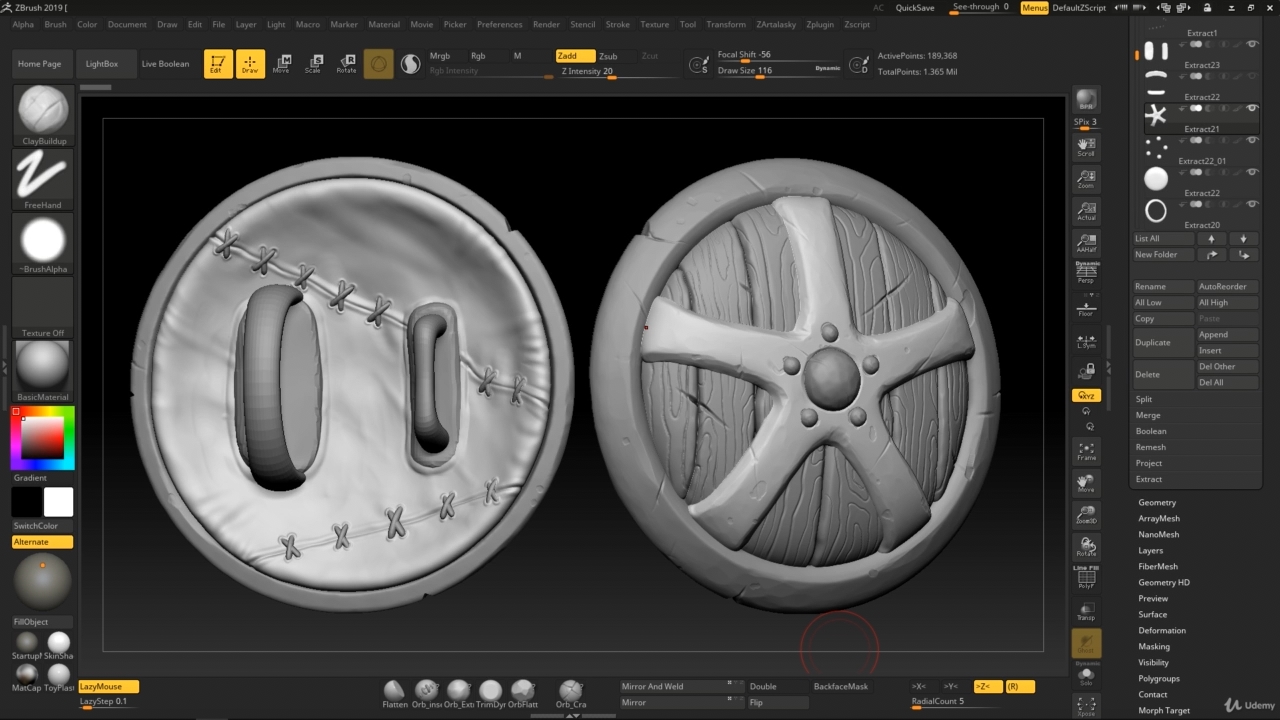Viewport: 1280px width, 720px height.
Task: Expand the Deformation section
Action: tap(1161, 631)
